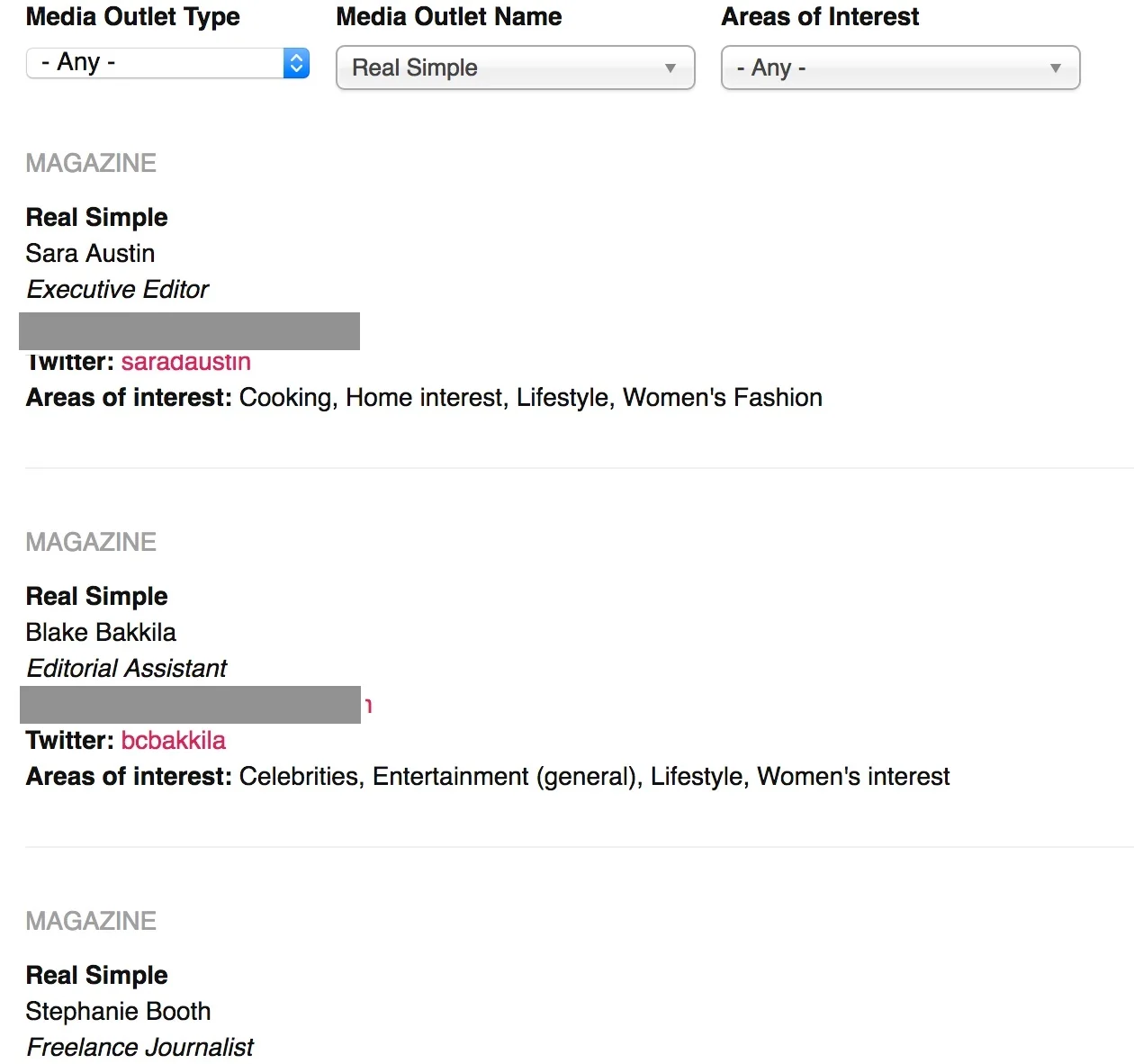Screen dimensions: 1134x1064
Task: Click the Stephanie Booth name
Action: click(118, 1012)
